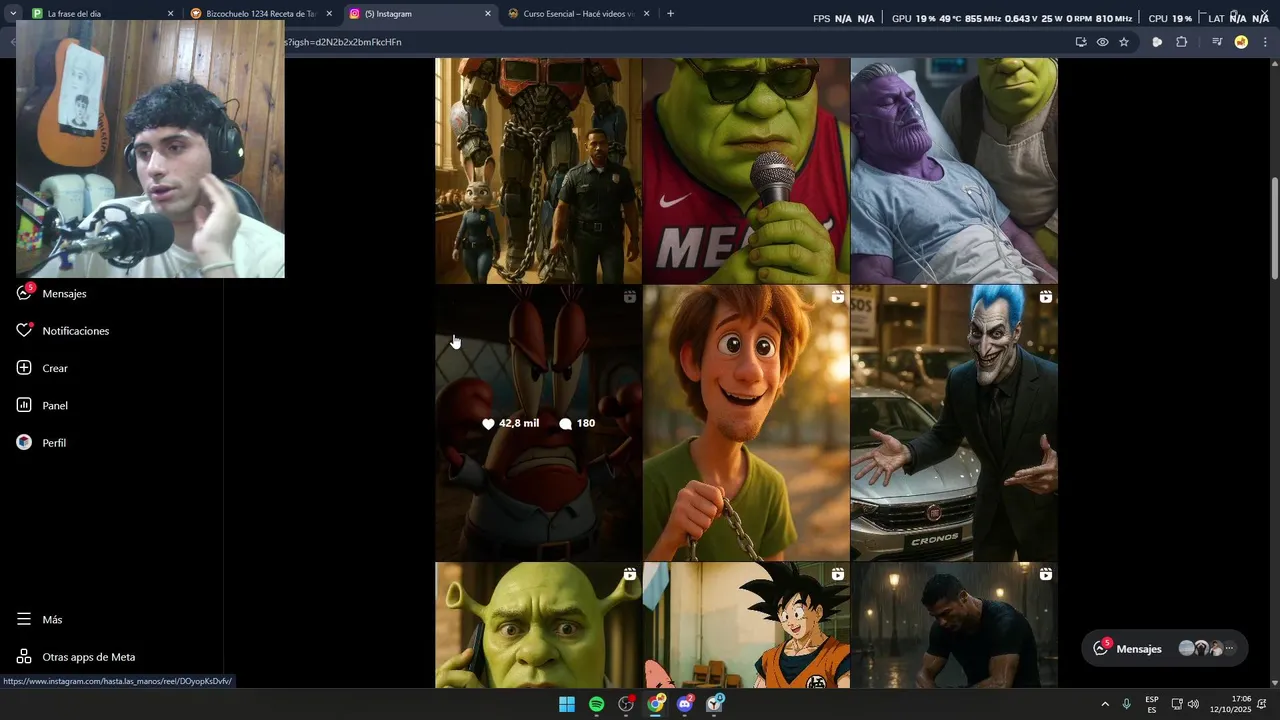The image size is (1280, 720).
Task: Open the tab search dropdown
Action: point(13,14)
